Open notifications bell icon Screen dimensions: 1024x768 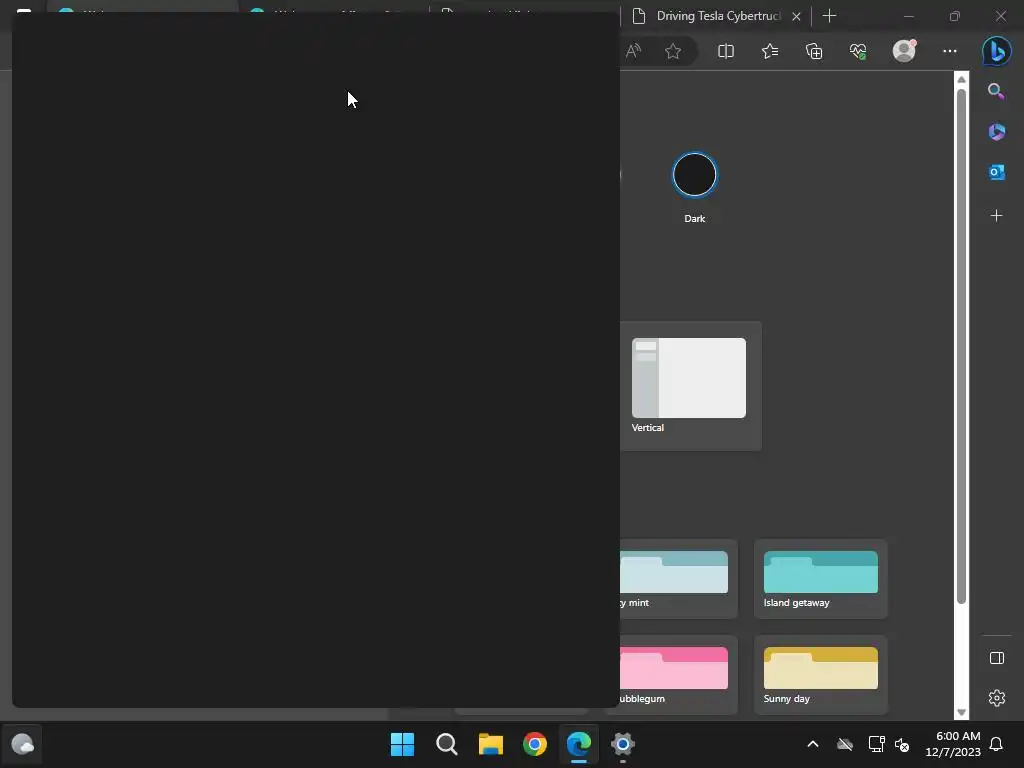coord(996,744)
